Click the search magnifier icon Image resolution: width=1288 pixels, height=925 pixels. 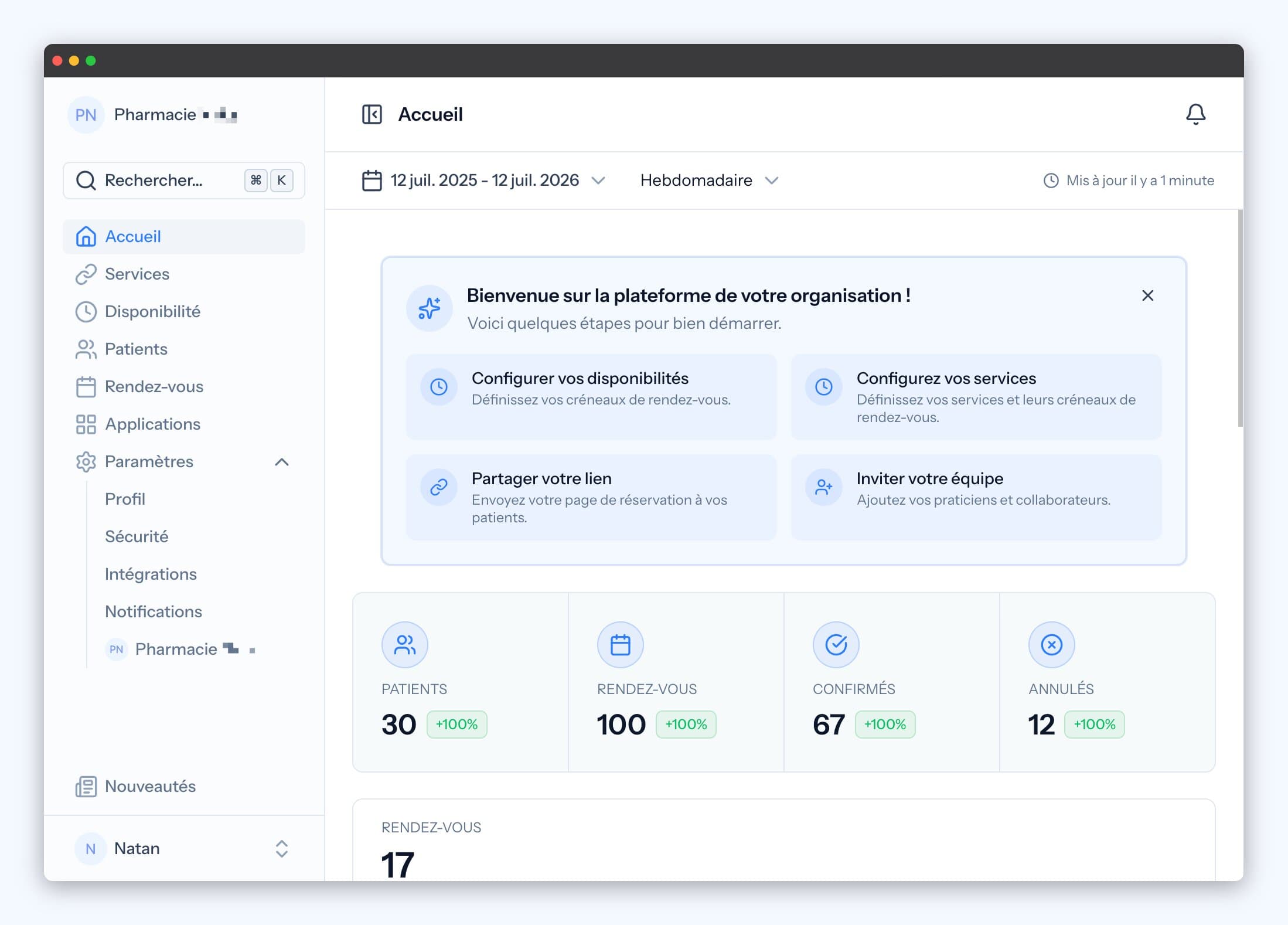coord(86,181)
